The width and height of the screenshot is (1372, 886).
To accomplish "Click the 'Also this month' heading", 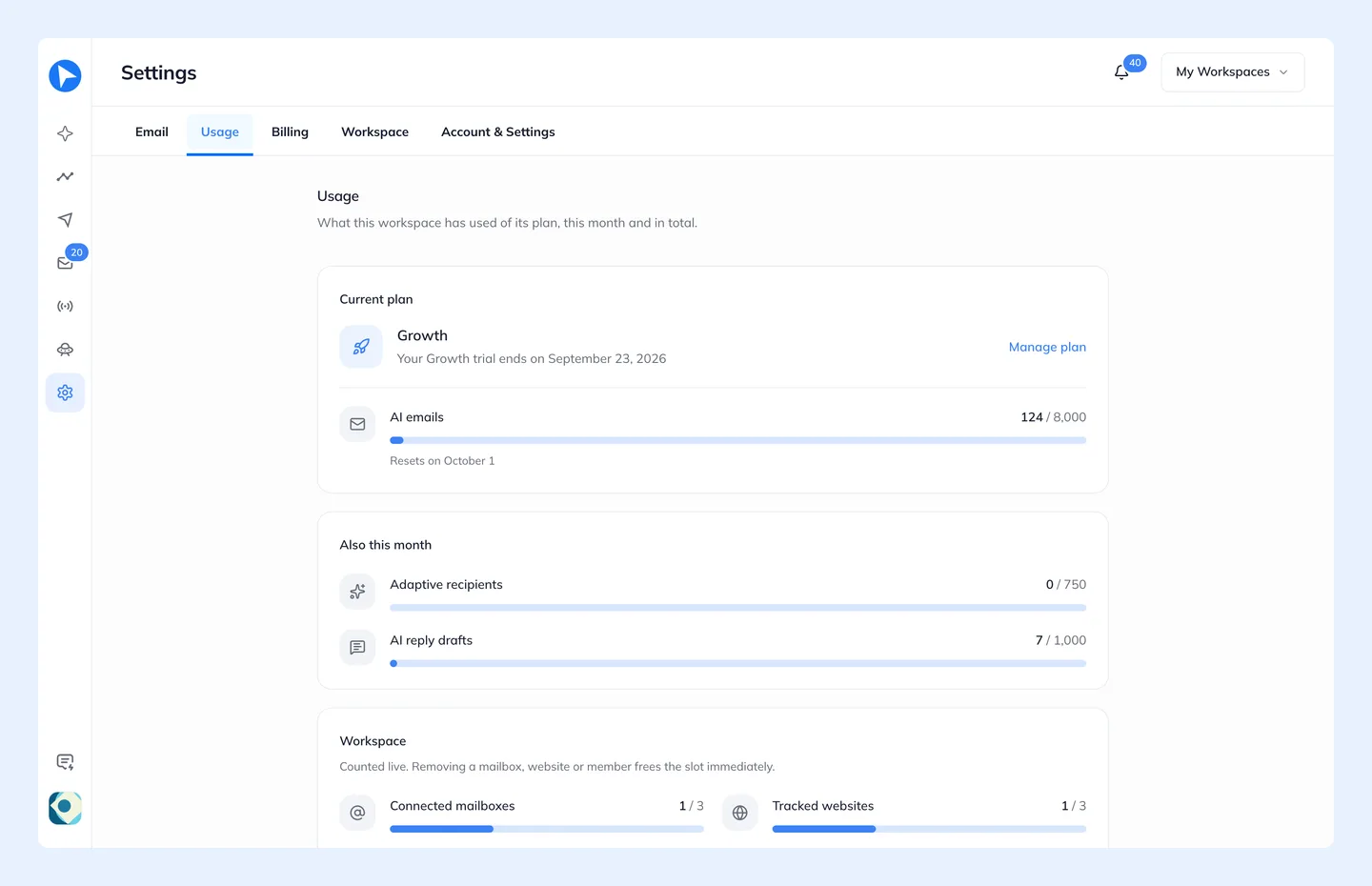I will (x=386, y=545).
